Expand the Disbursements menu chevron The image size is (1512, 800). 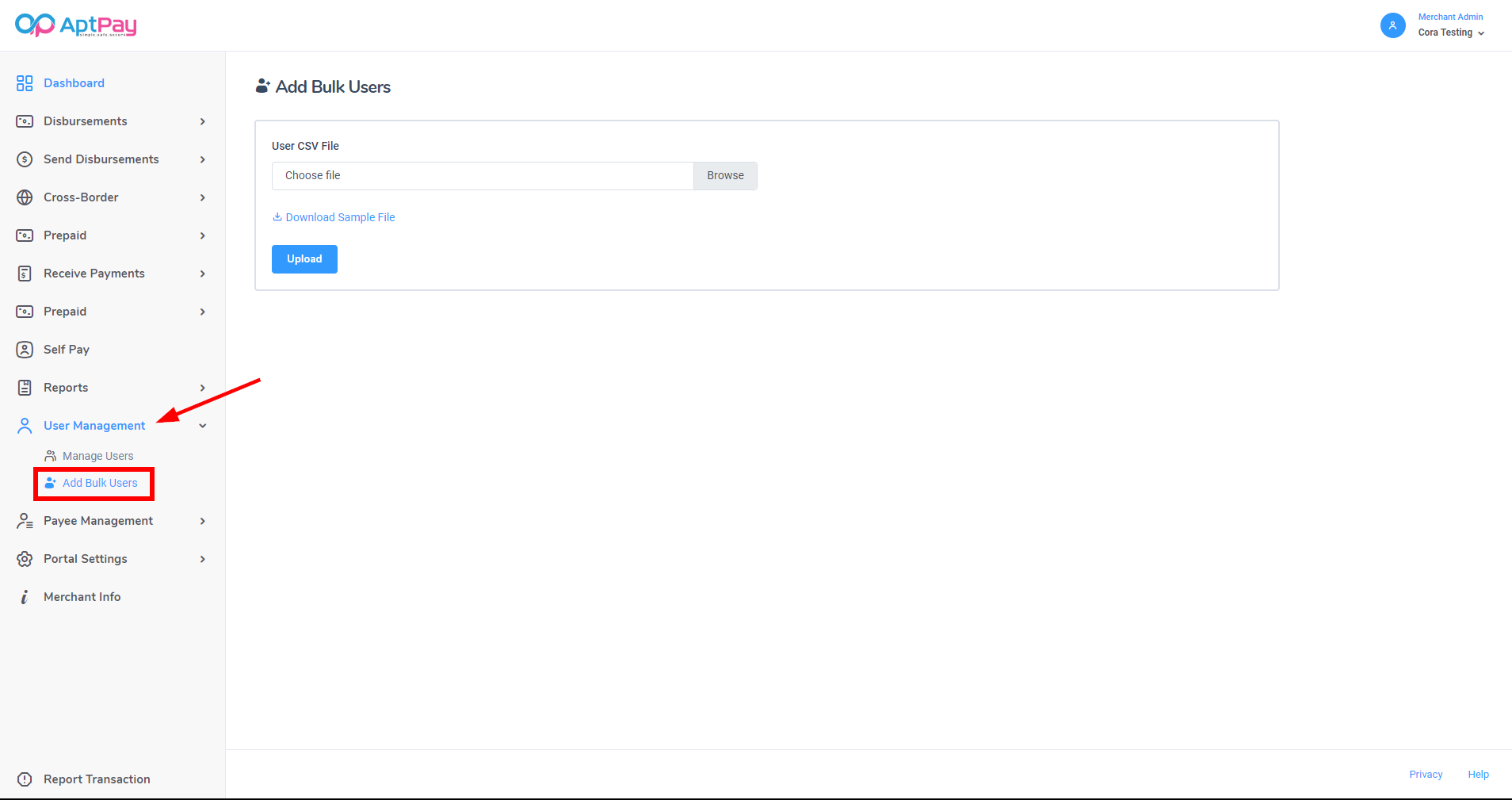(x=203, y=121)
